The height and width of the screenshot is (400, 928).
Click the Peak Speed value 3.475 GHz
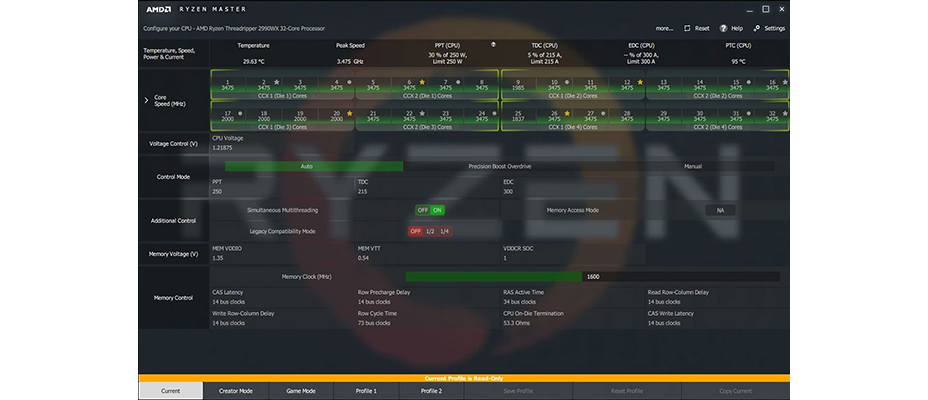tap(350, 61)
